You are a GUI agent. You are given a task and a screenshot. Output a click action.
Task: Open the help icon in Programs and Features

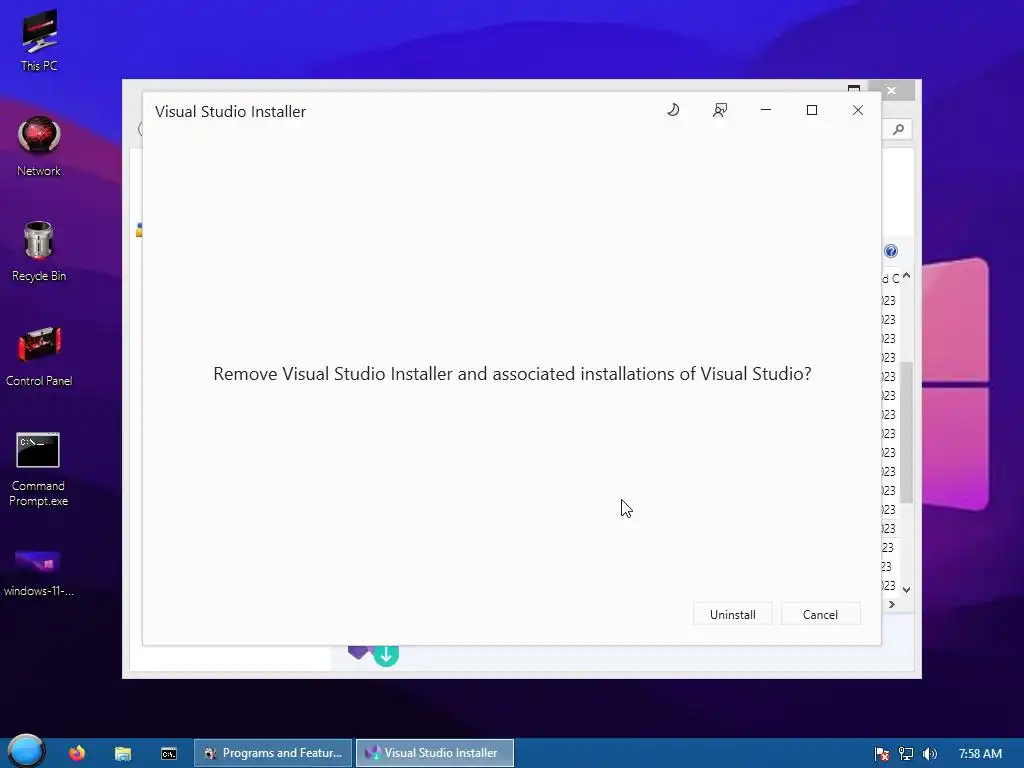tap(891, 251)
